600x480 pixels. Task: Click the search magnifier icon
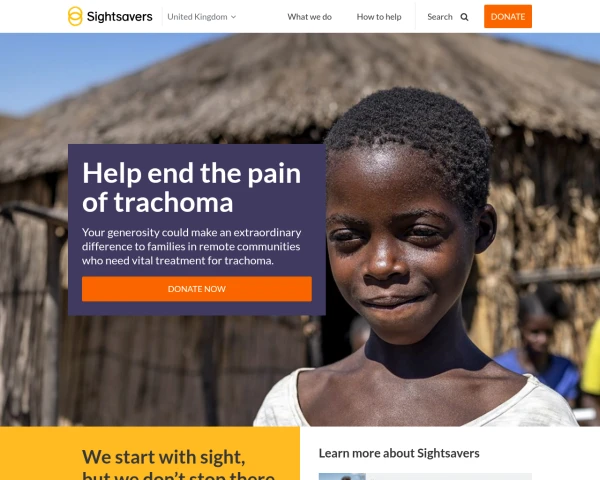coord(464,17)
